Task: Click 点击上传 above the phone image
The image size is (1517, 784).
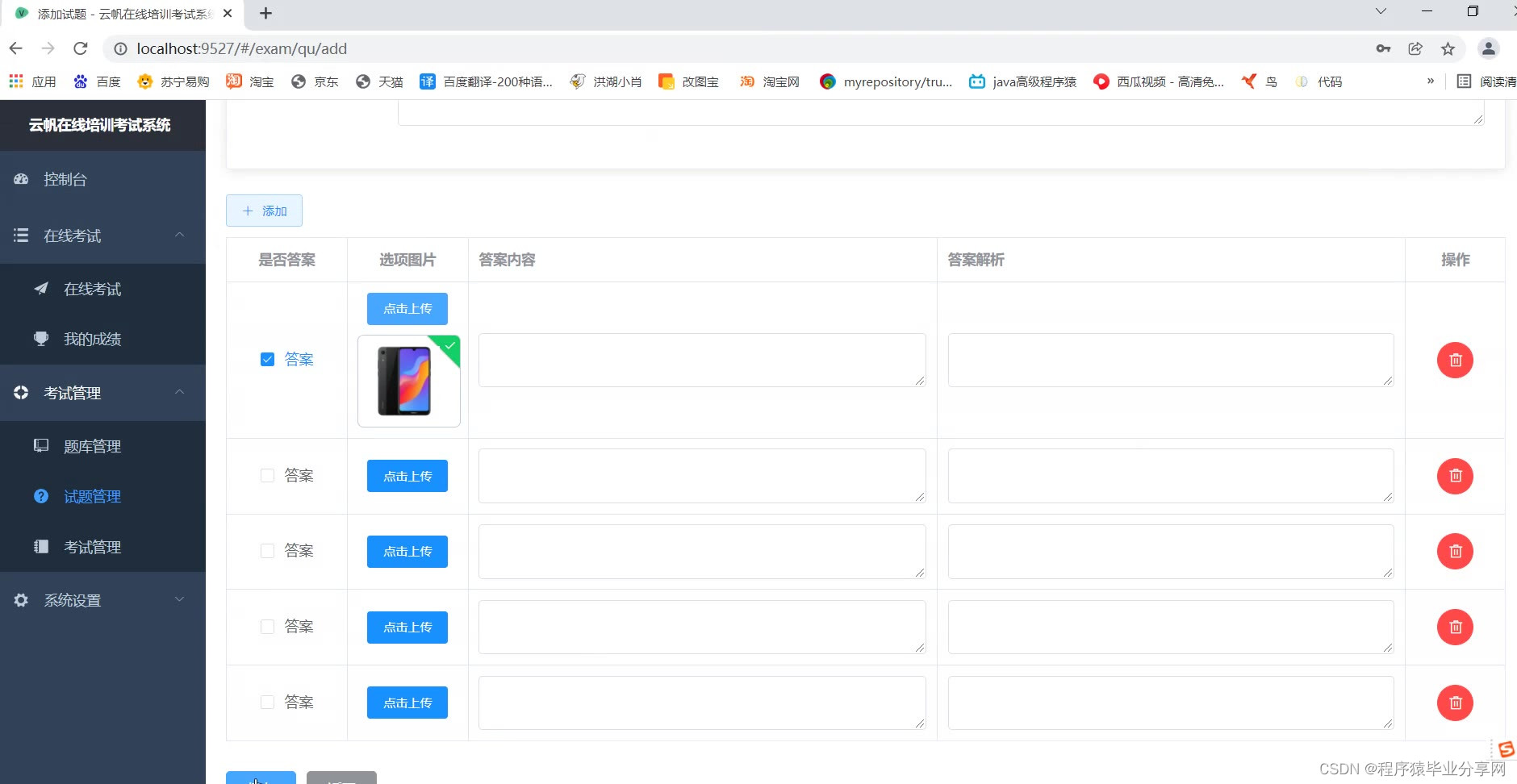Action: [x=407, y=309]
